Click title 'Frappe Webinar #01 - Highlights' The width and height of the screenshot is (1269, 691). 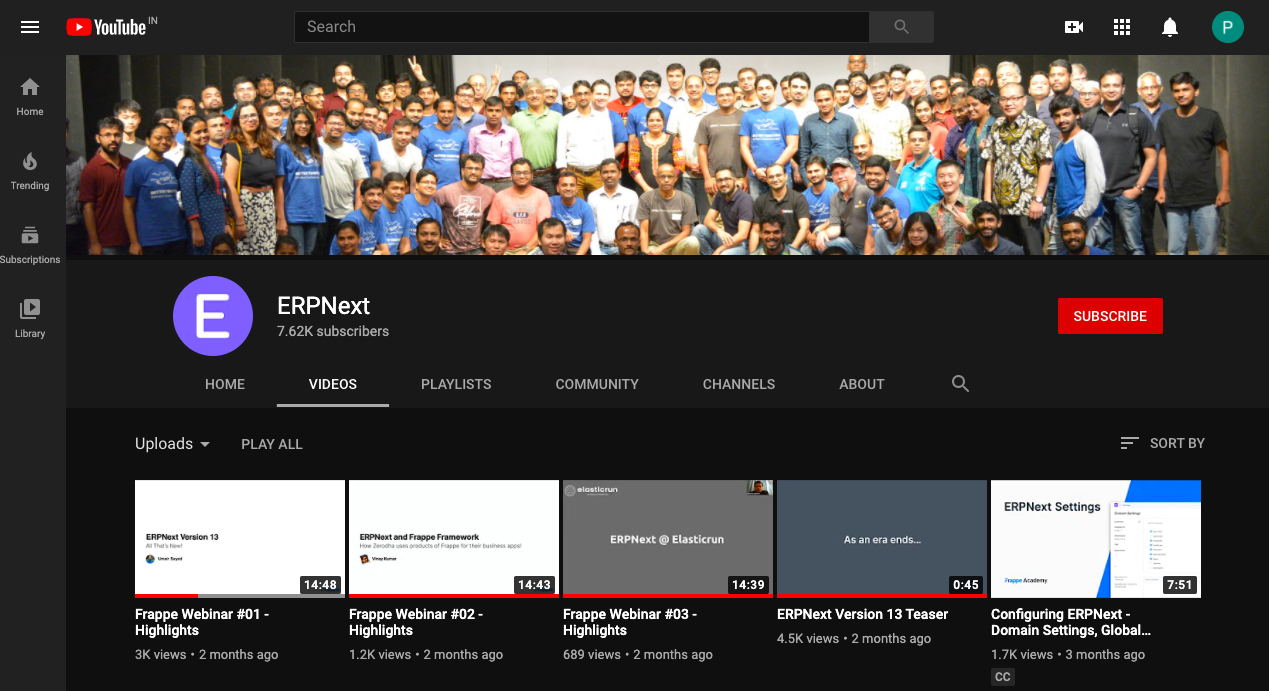[202, 622]
